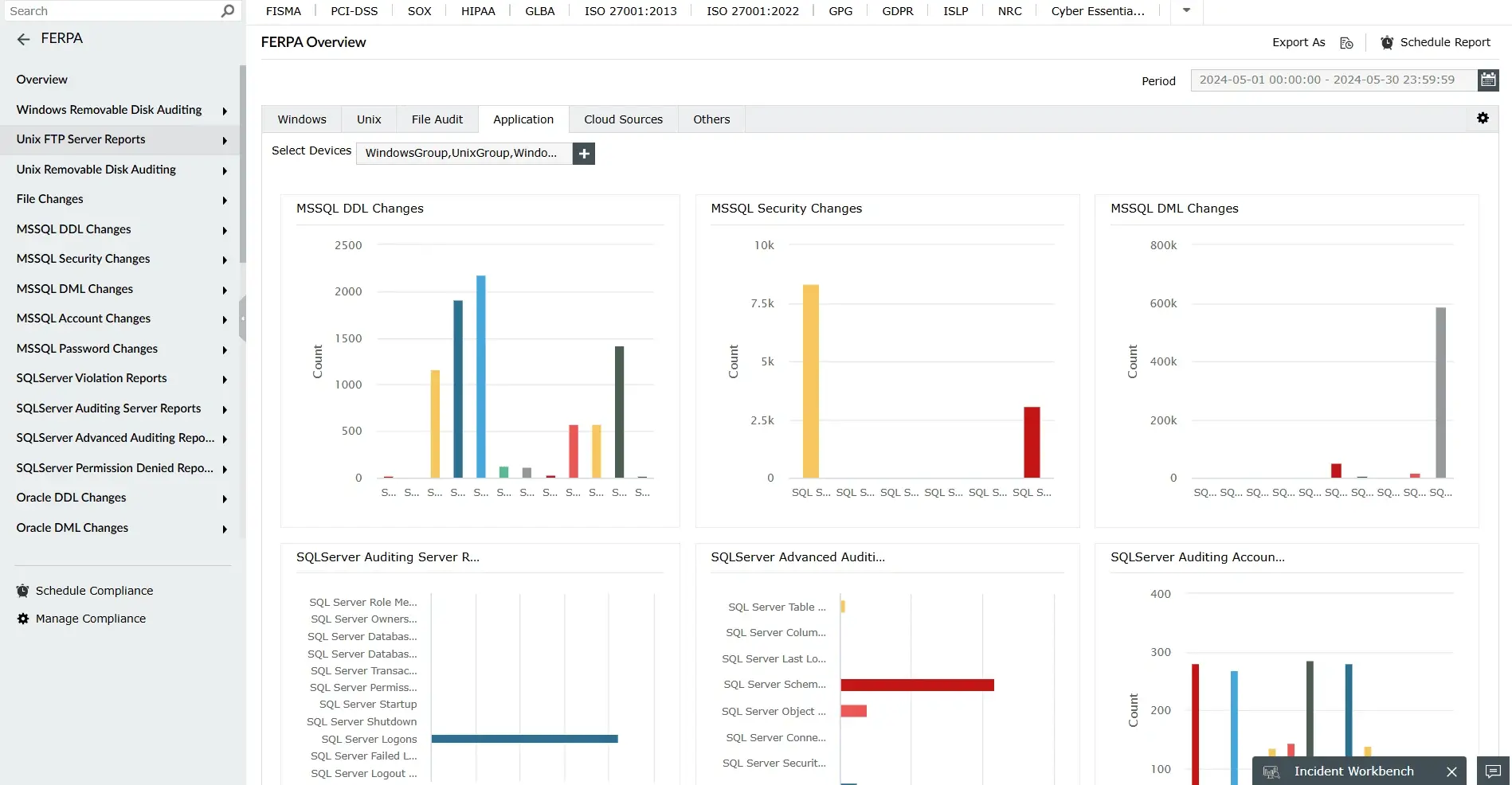Click the Schedule Compliance clock icon
This screenshot has width=1512, height=785.
pyautogui.click(x=22, y=591)
